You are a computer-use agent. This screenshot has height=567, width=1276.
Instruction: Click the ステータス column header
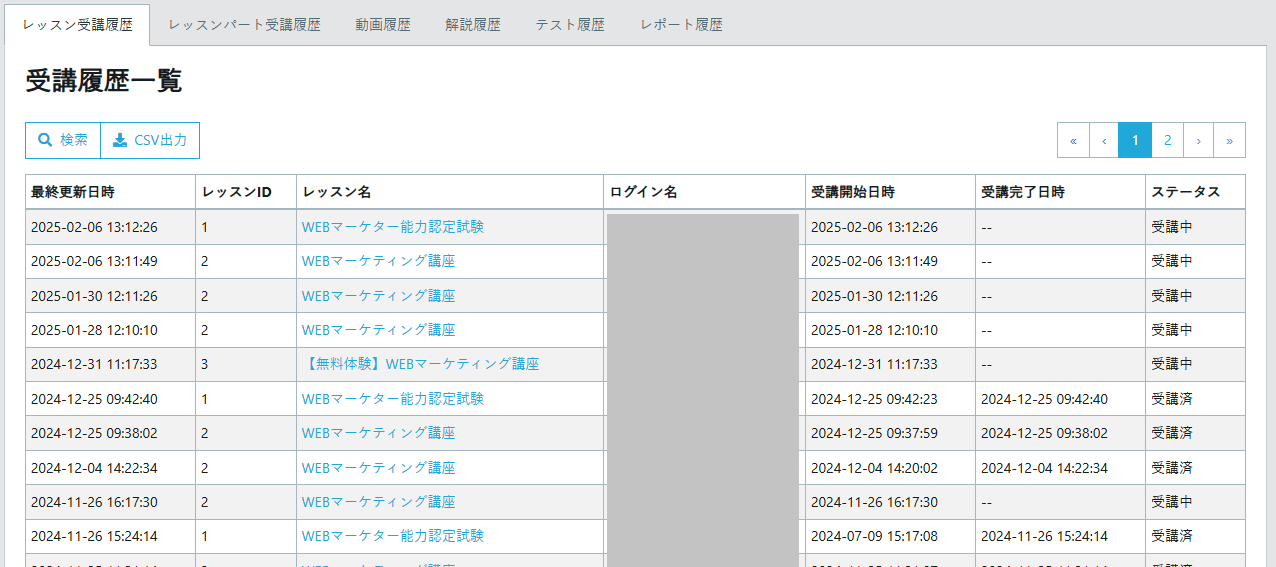(x=1196, y=192)
